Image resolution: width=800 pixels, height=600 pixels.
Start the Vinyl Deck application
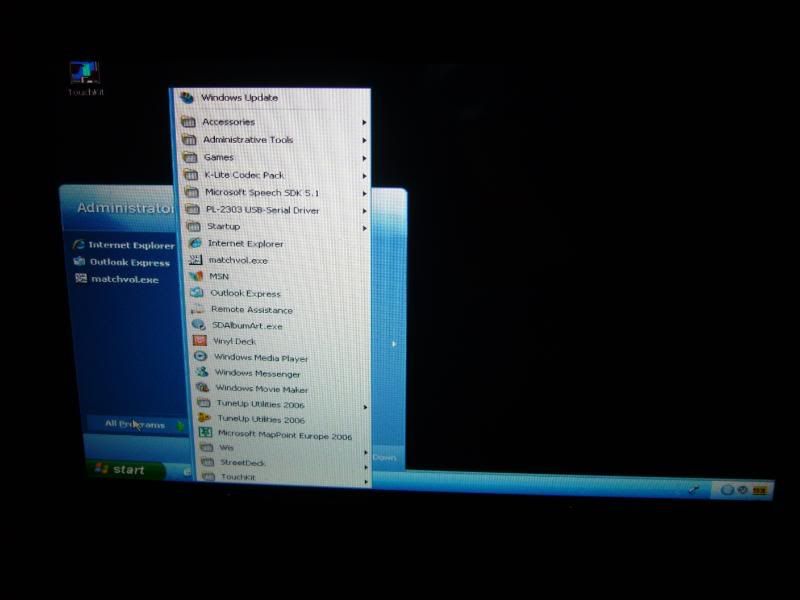[234, 341]
